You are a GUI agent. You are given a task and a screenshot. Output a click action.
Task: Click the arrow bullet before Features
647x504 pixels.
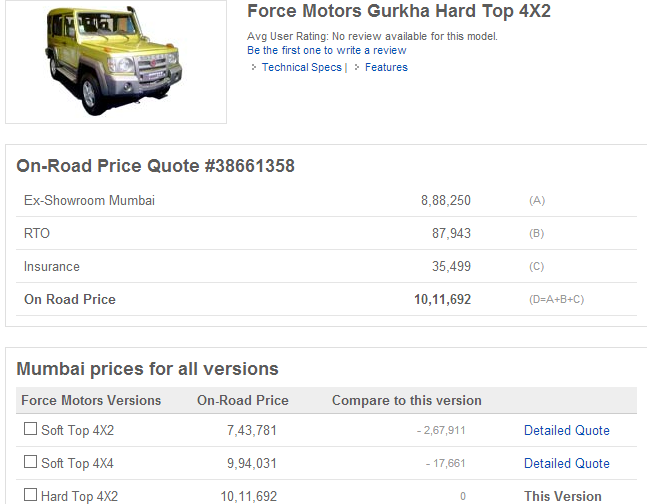[357, 67]
